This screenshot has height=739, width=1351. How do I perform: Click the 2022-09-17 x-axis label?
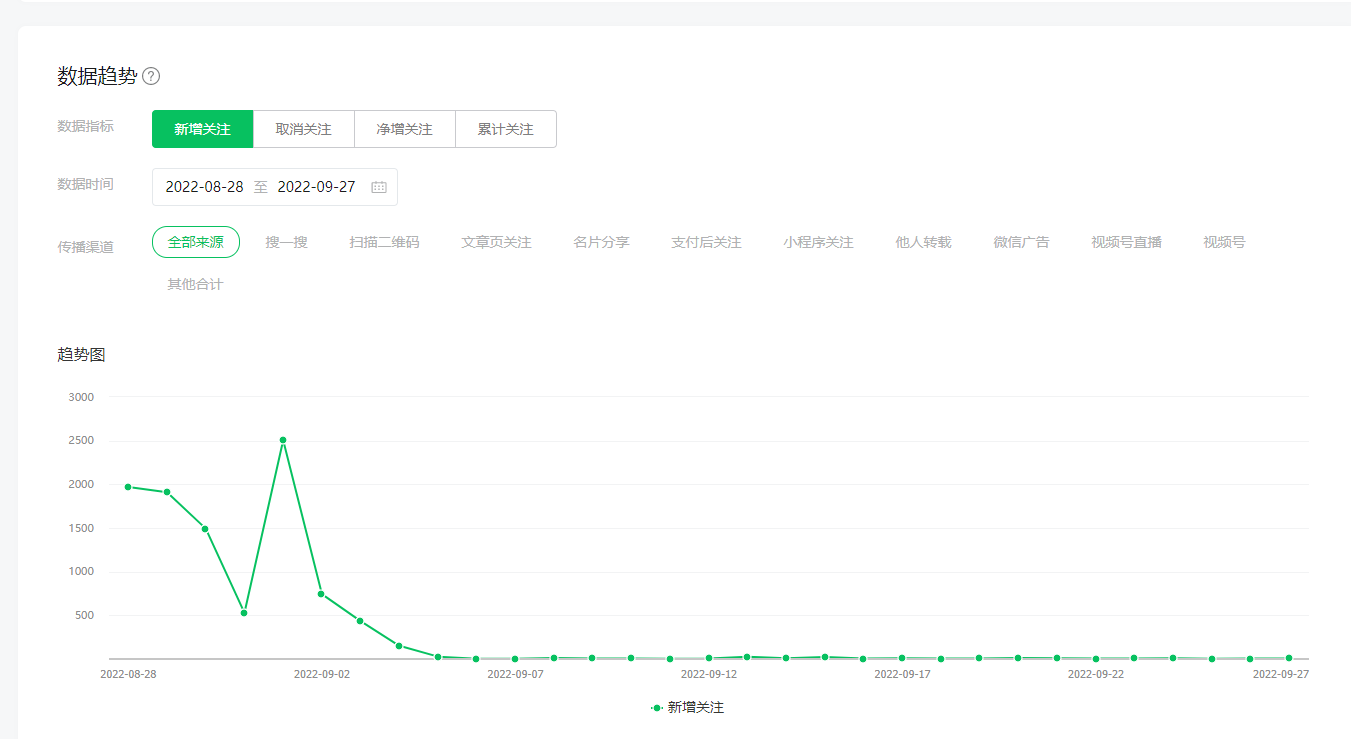pos(902,674)
